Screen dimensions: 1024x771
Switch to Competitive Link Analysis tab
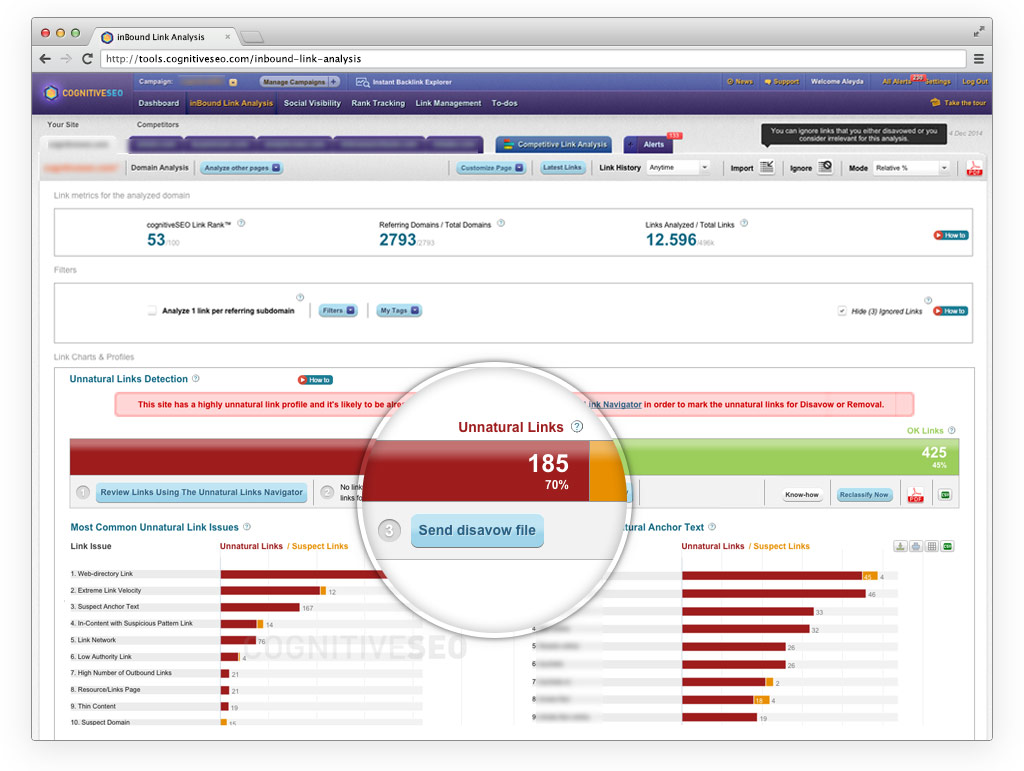pyautogui.click(x=554, y=144)
